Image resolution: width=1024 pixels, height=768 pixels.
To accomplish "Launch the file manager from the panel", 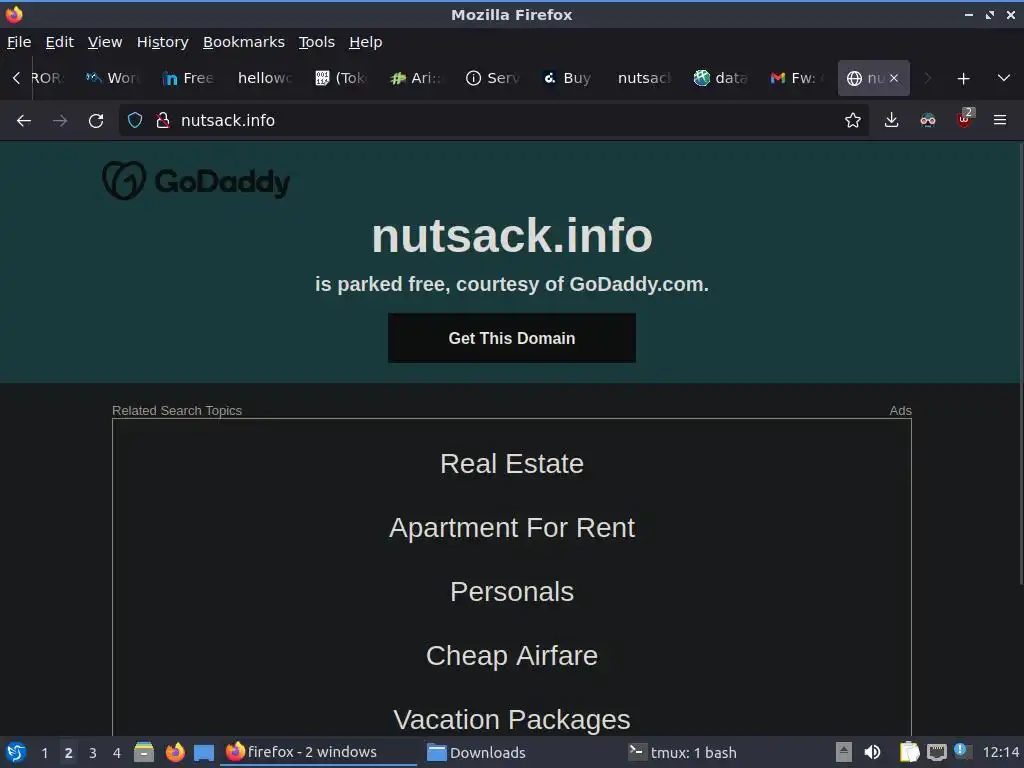I will 144,752.
